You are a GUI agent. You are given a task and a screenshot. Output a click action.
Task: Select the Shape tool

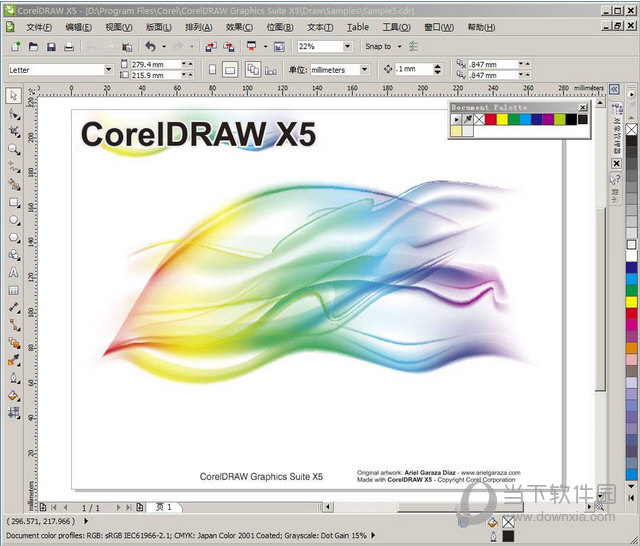14,114
